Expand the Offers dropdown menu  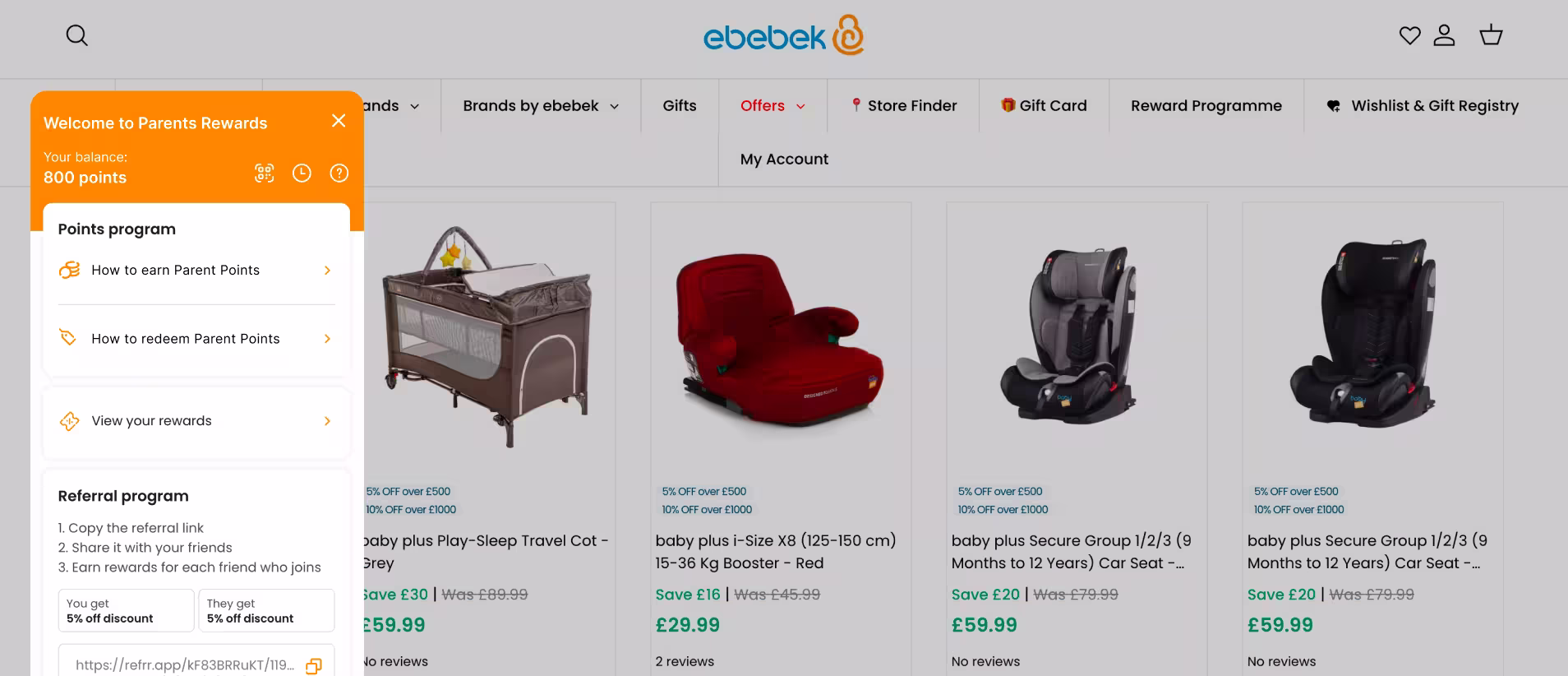click(772, 106)
